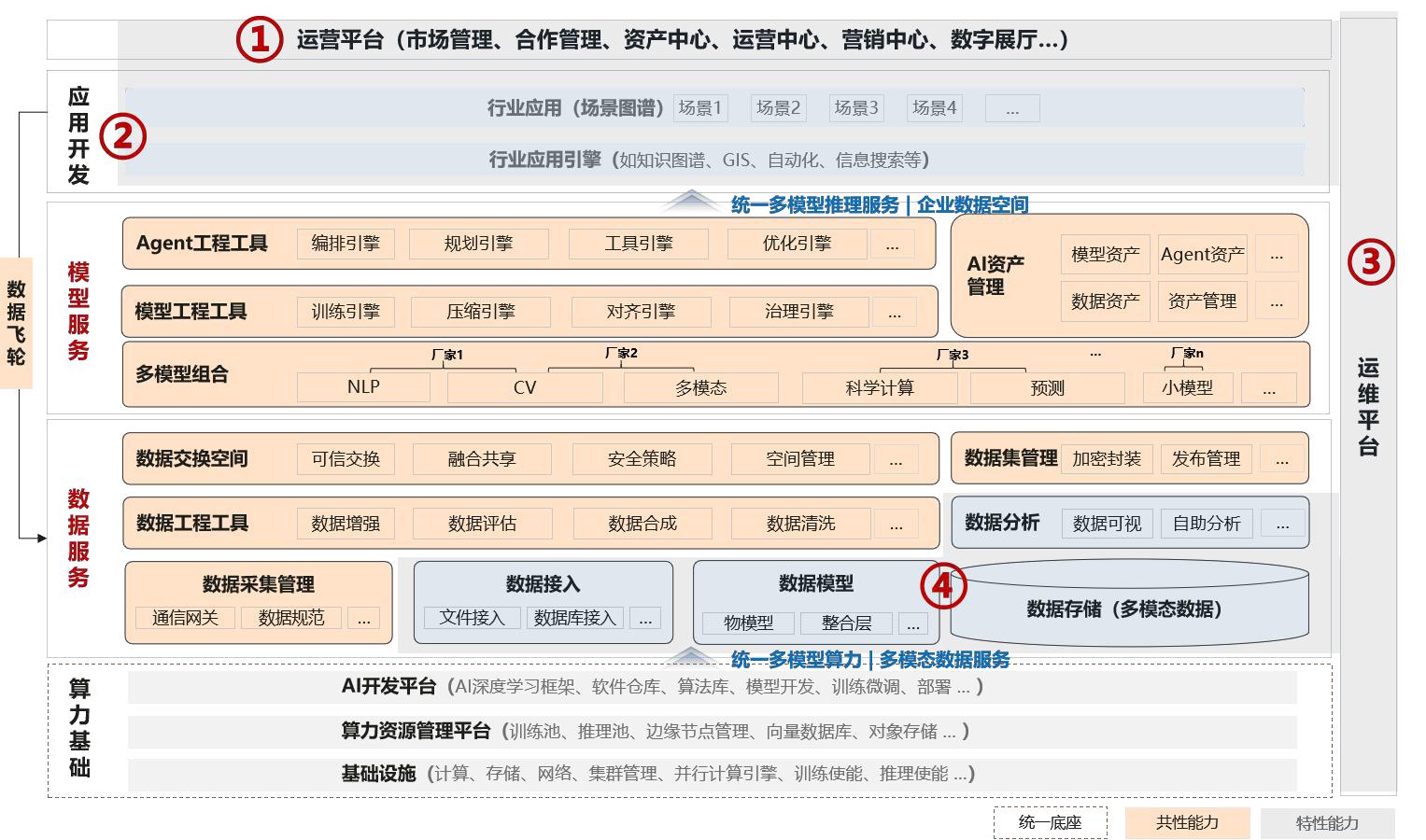
Task: Click the red circled number 1 marker
Action: point(259,39)
